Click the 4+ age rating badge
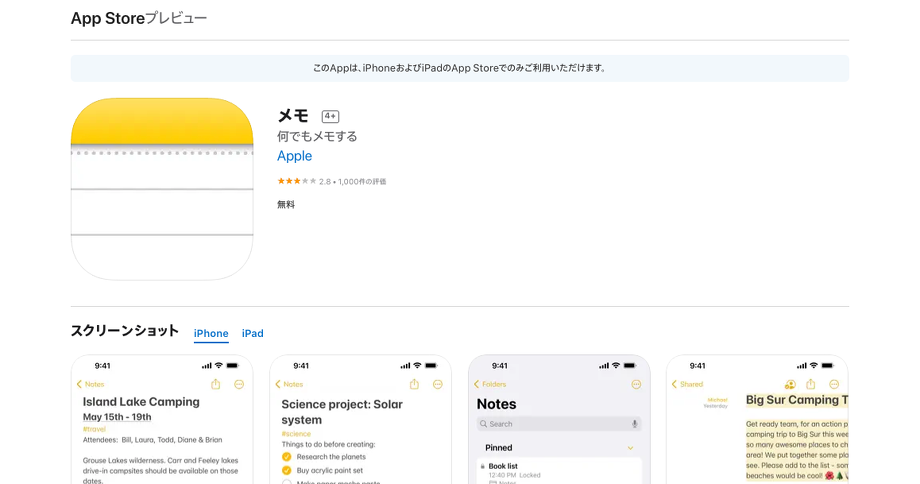 click(330, 116)
